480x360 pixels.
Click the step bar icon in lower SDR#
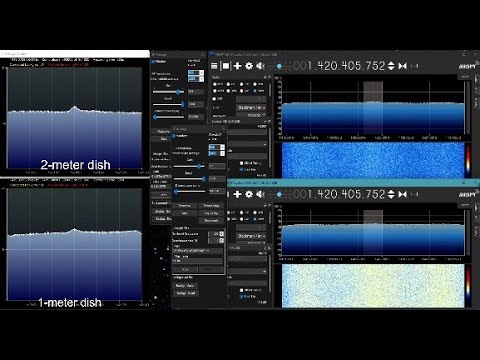(414, 194)
